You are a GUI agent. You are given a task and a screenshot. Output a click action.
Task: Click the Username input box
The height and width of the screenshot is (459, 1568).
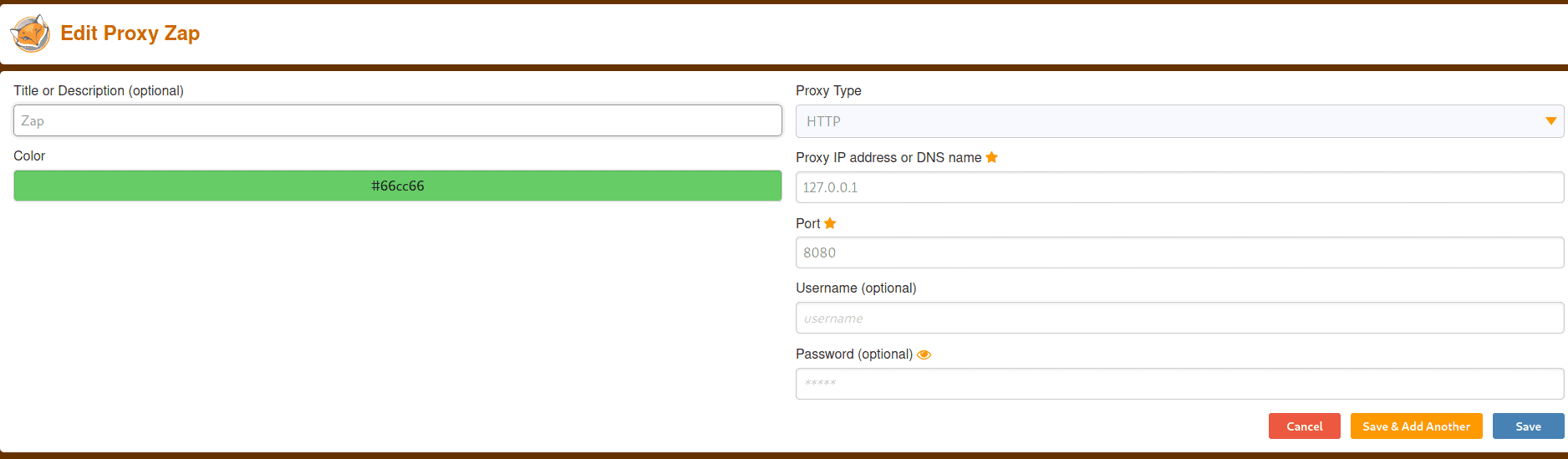pos(1179,318)
